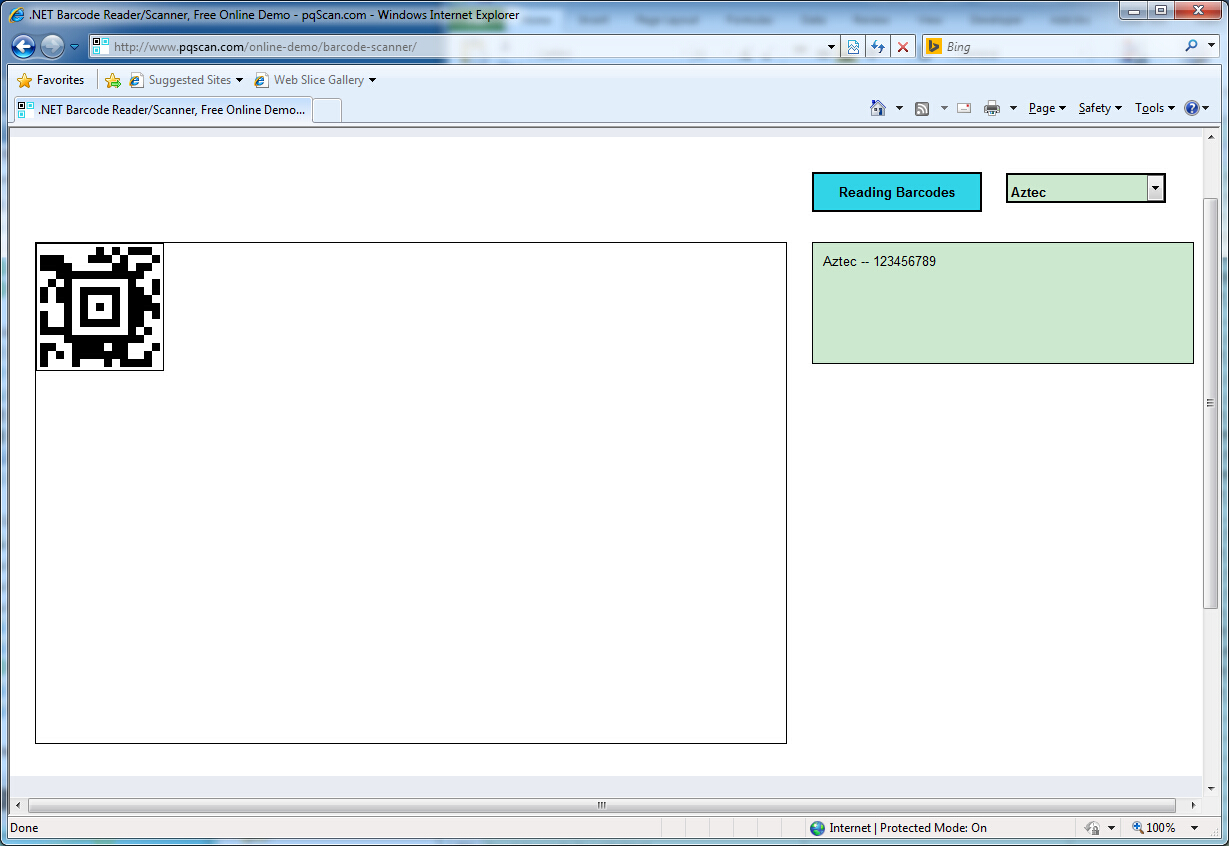Expand the zoom level dropdown arrow
1229x846 pixels.
pyautogui.click(x=1194, y=828)
